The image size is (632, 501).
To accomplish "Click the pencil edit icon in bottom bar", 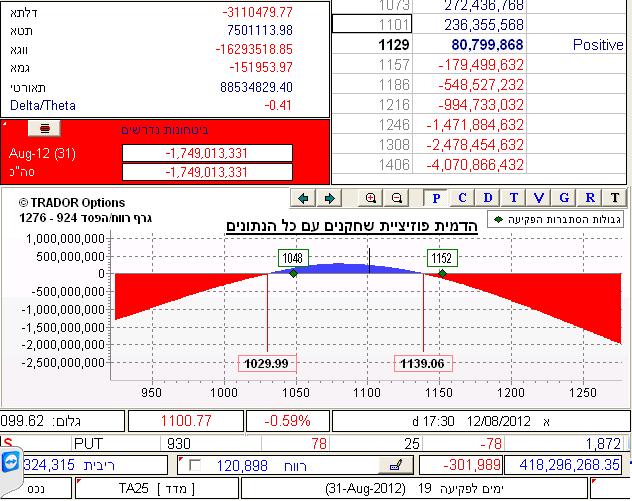I will (396, 465).
